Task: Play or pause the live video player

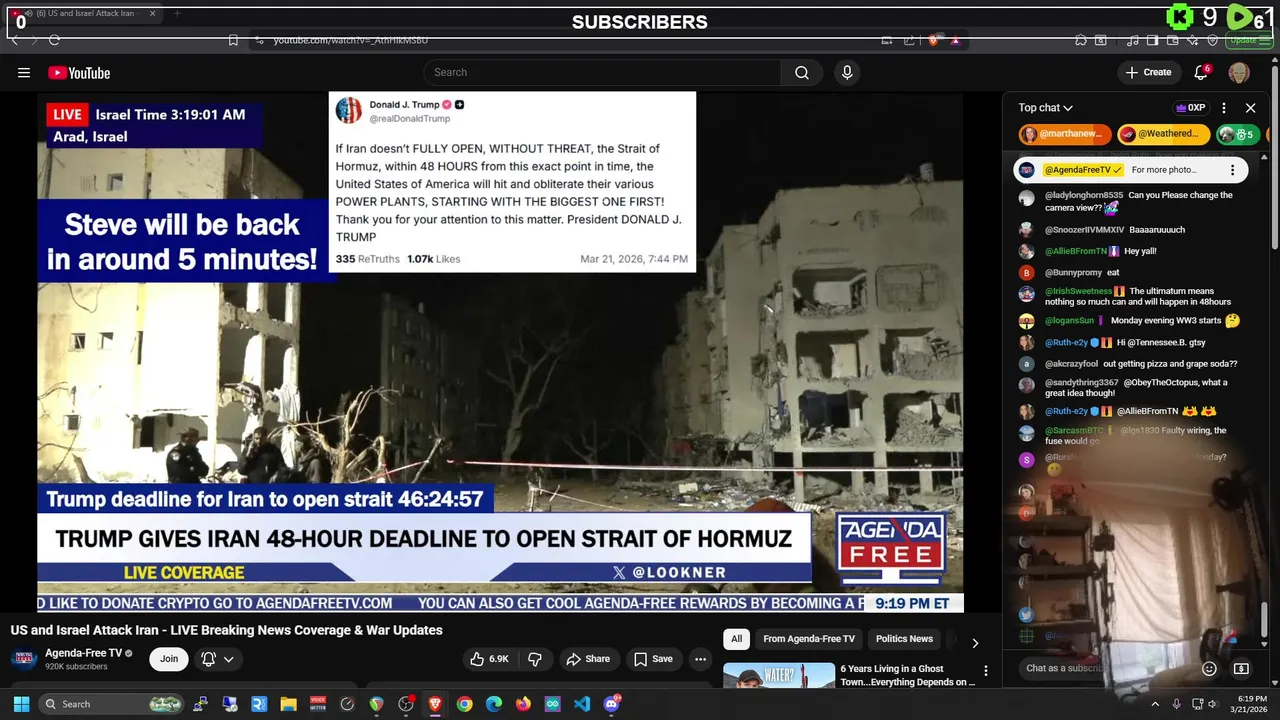Action: 500,352
